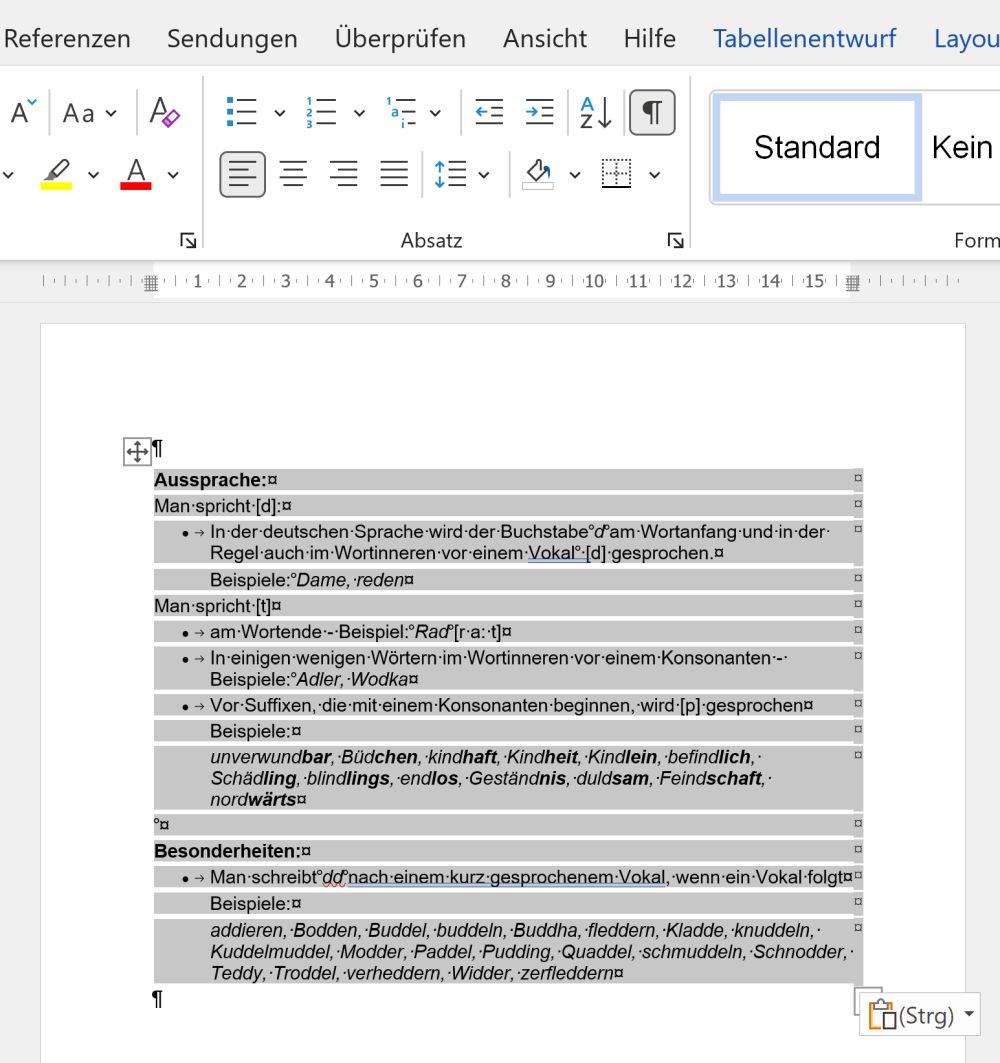This screenshot has width=1000, height=1063.
Task: Apply the Standard style
Action: (816, 148)
